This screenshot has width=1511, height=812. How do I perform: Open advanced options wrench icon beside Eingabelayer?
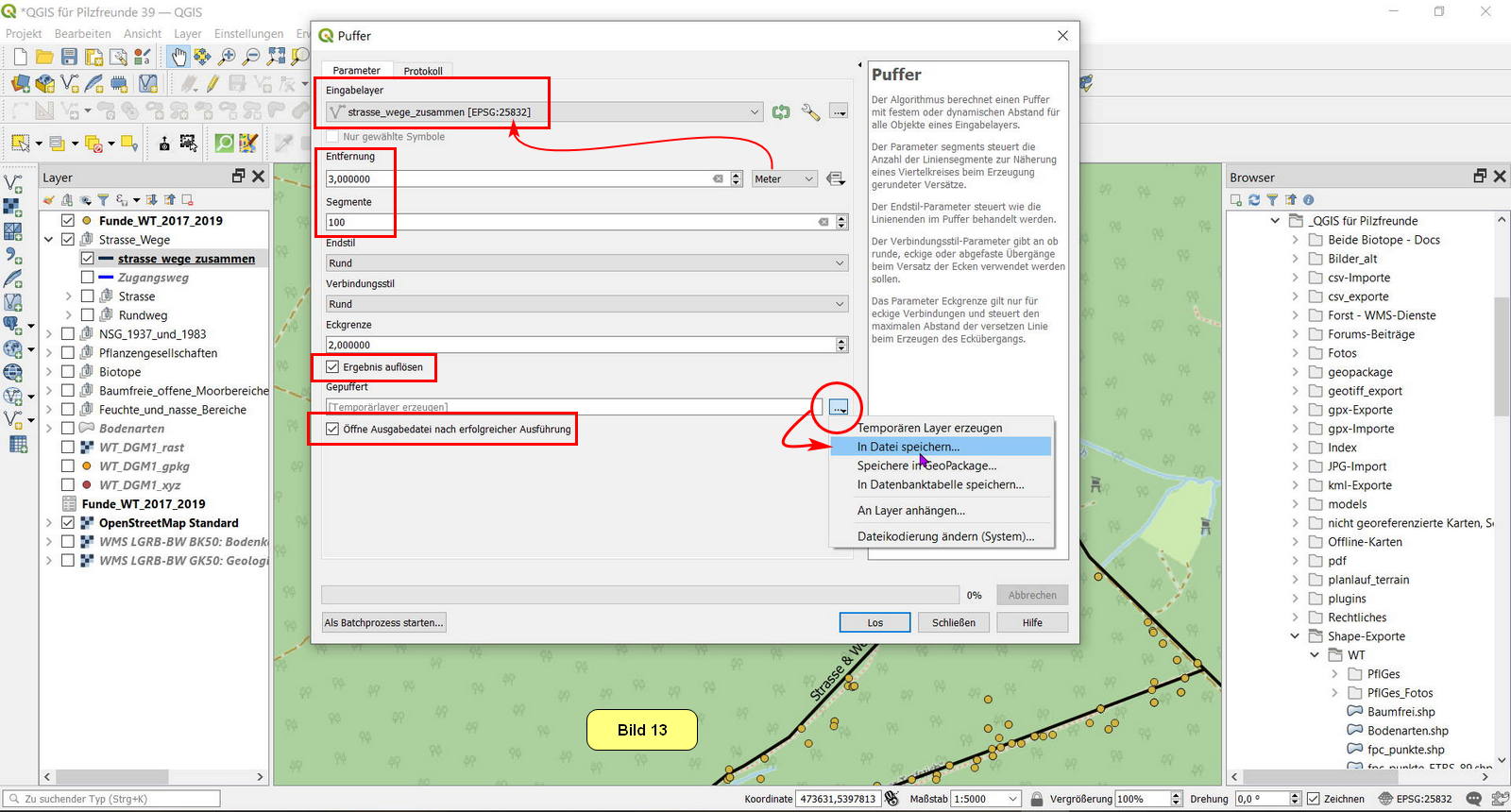point(810,112)
